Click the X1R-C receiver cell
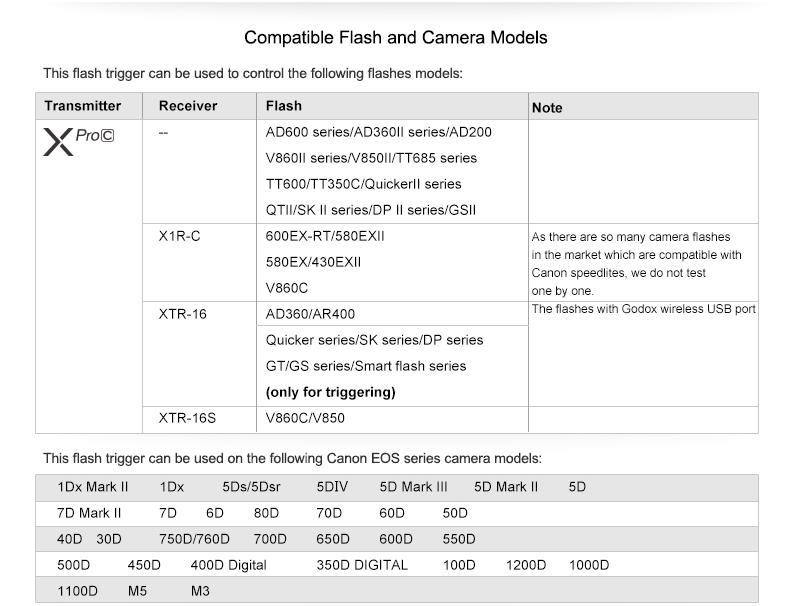This screenshot has height=606, width=790. (x=180, y=236)
